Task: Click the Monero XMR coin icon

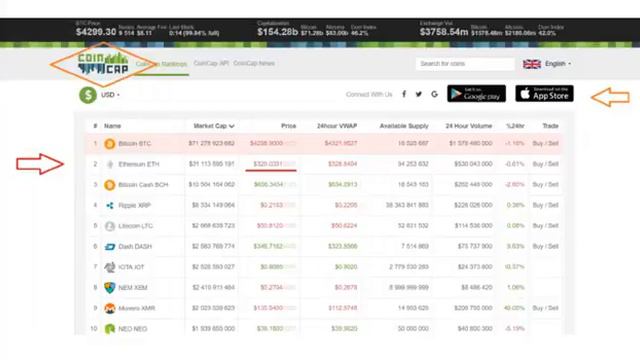Action: (109, 308)
